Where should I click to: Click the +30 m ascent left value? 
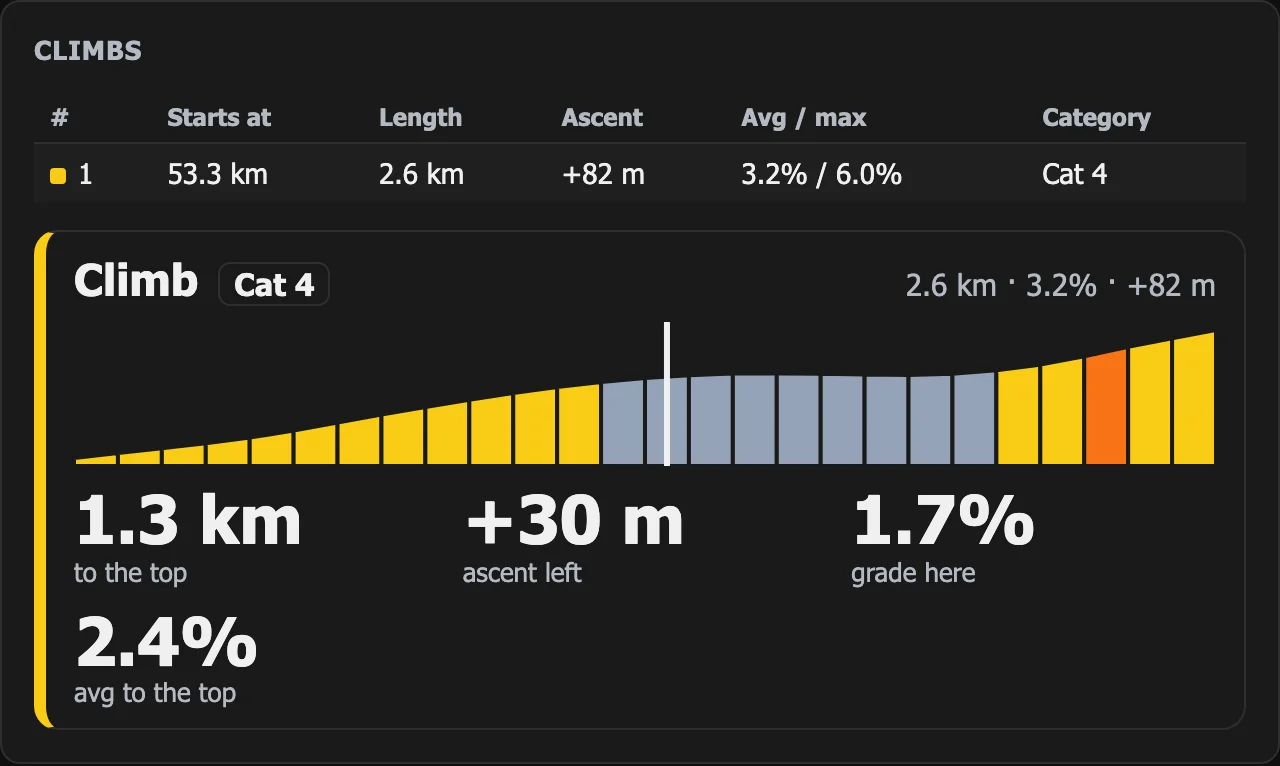pyautogui.click(x=574, y=521)
